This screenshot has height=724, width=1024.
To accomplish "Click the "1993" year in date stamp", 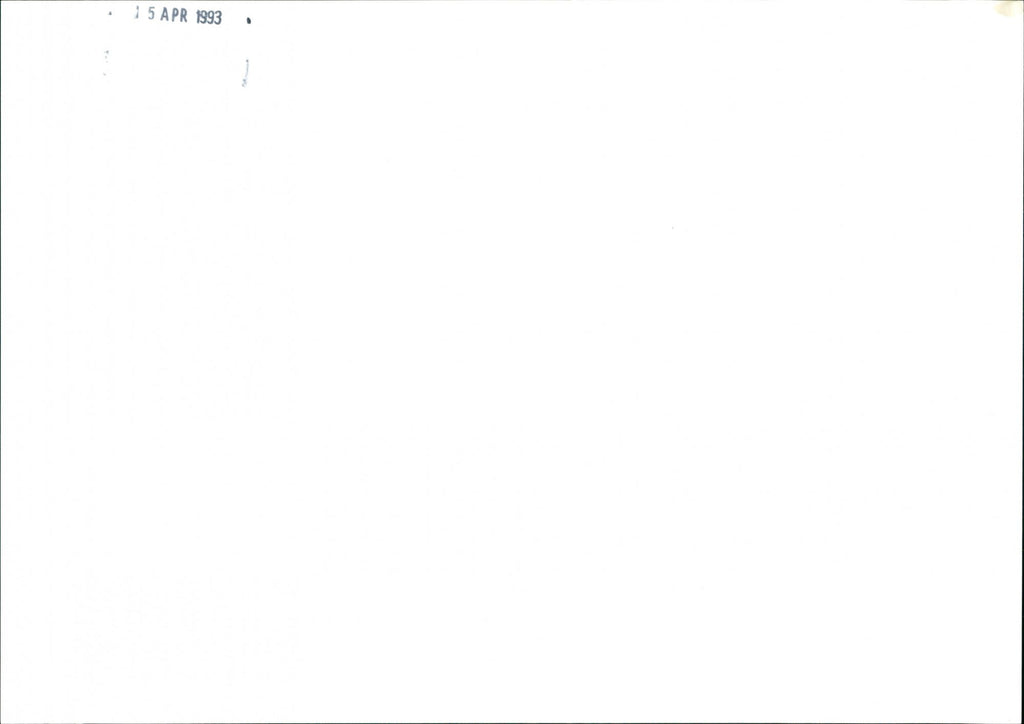I will pos(208,18).
